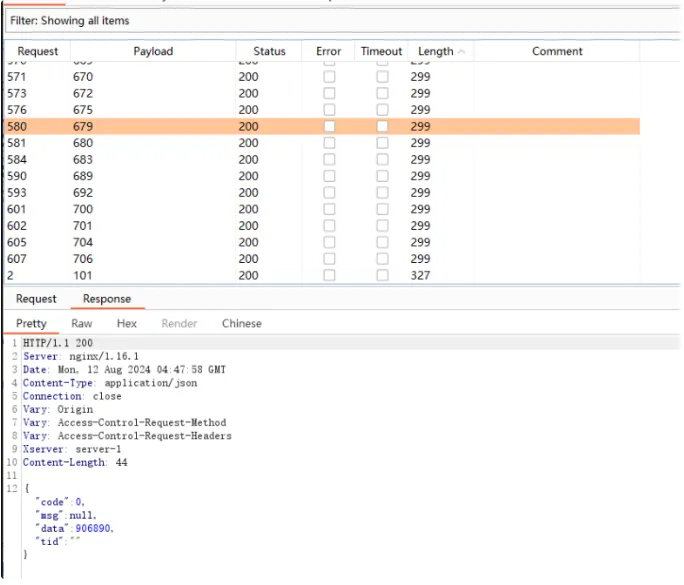The width and height of the screenshot is (684, 585).
Task: Click the Filter: Showing all items bar
Action: (342, 21)
